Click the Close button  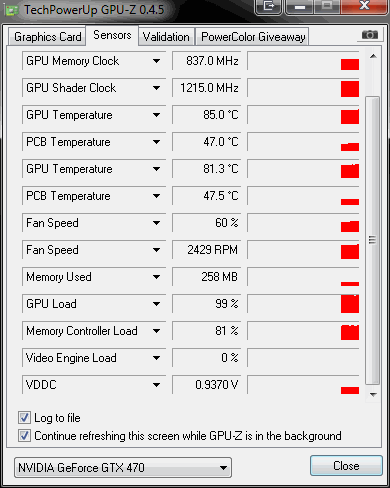pyautogui.click(x=346, y=465)
